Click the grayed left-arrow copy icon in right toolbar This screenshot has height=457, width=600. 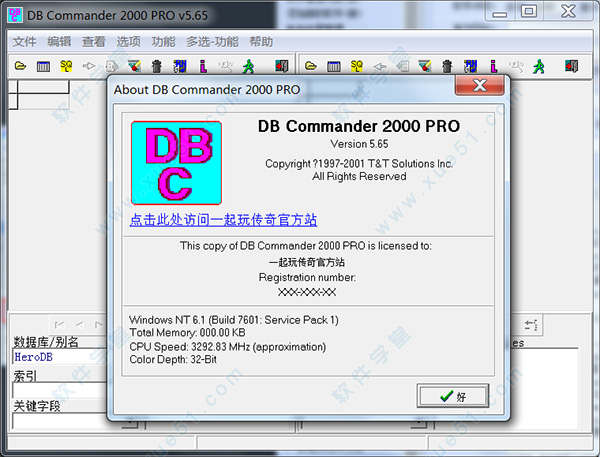click(380, 66)
